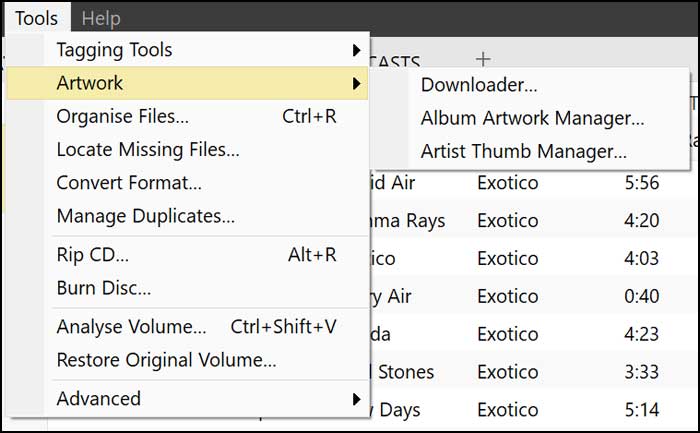This screenshot has width=700, height=433.
Task: Open Convert Format dialog
Action: [x=129, y=183]
